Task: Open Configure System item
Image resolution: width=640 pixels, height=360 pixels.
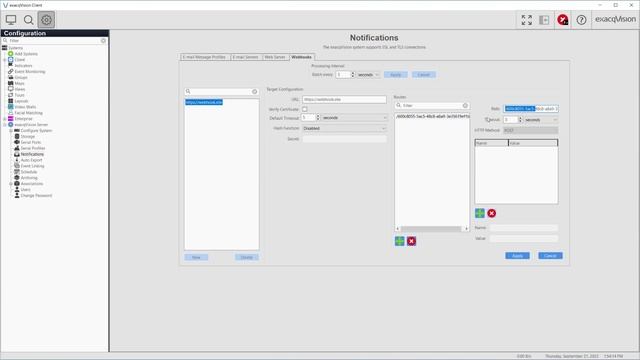Action: (x=36, y=131)
